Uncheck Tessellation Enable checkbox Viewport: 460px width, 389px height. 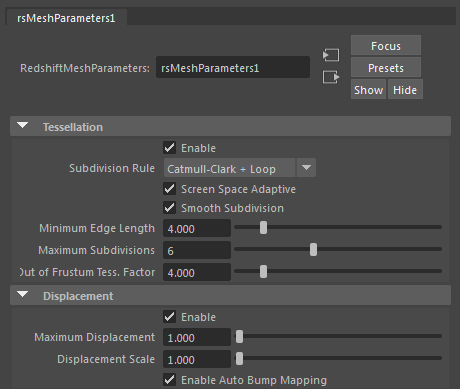170,148
